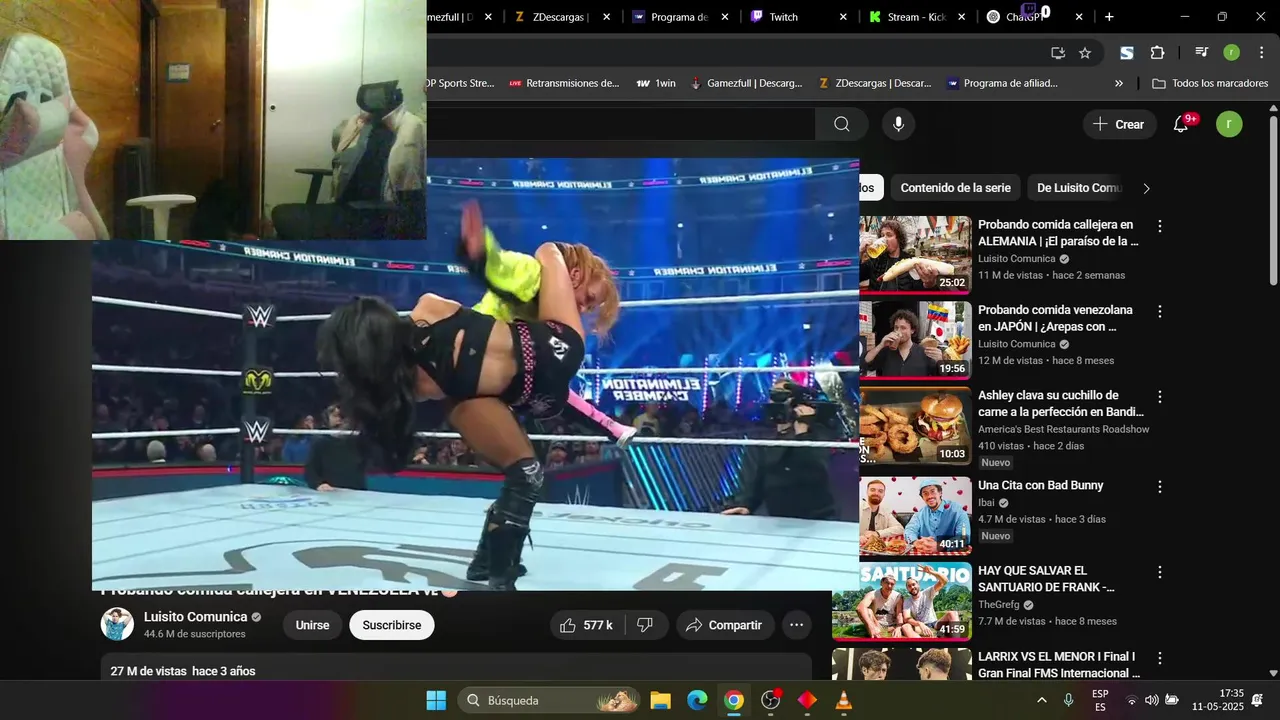Screen dimensions: 1280x720
Task: Open Programa de afiliad bookmark
Action: click(x=1002, y=84)
